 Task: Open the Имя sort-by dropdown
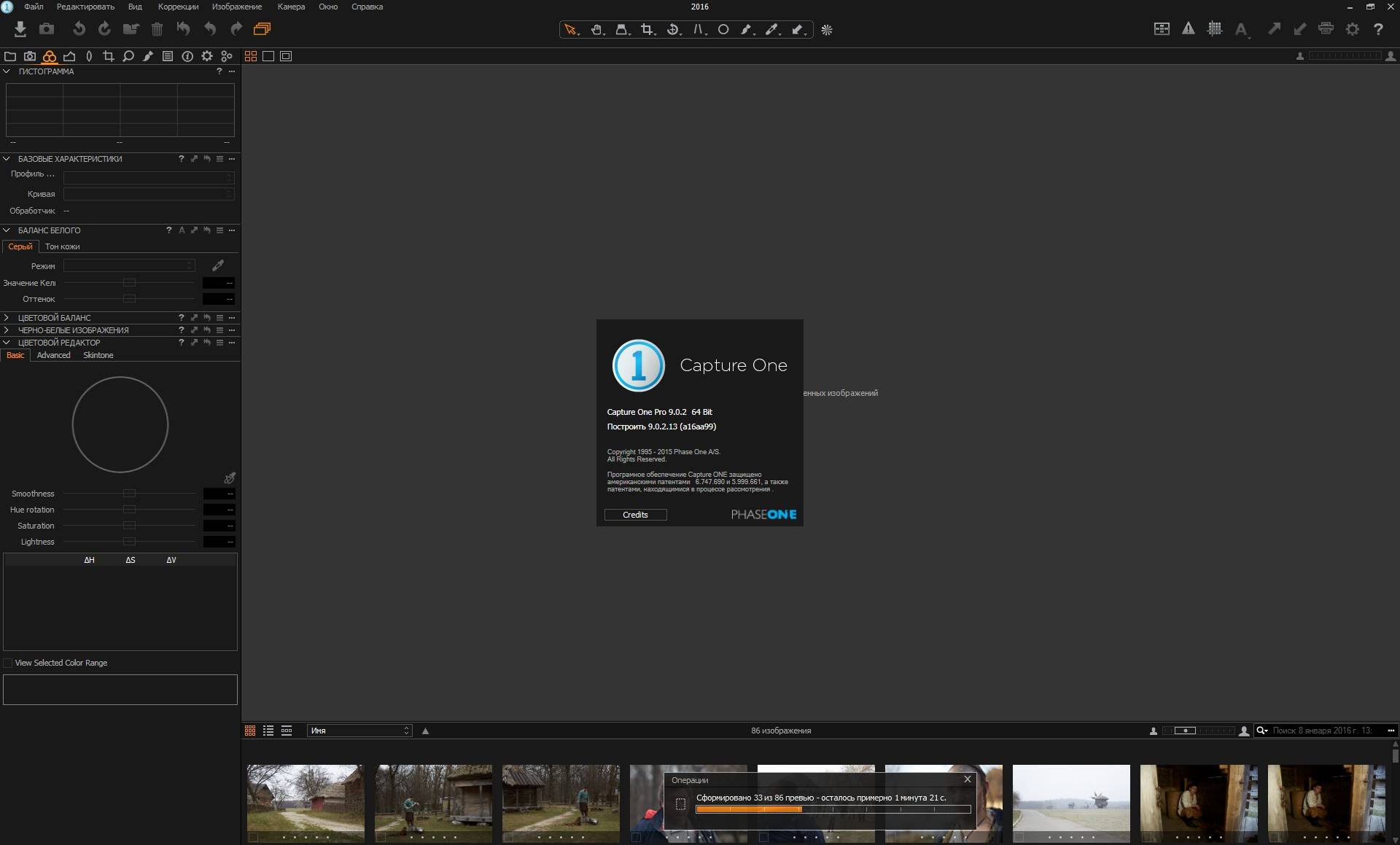pyautogui.click(x=359, y=731)
